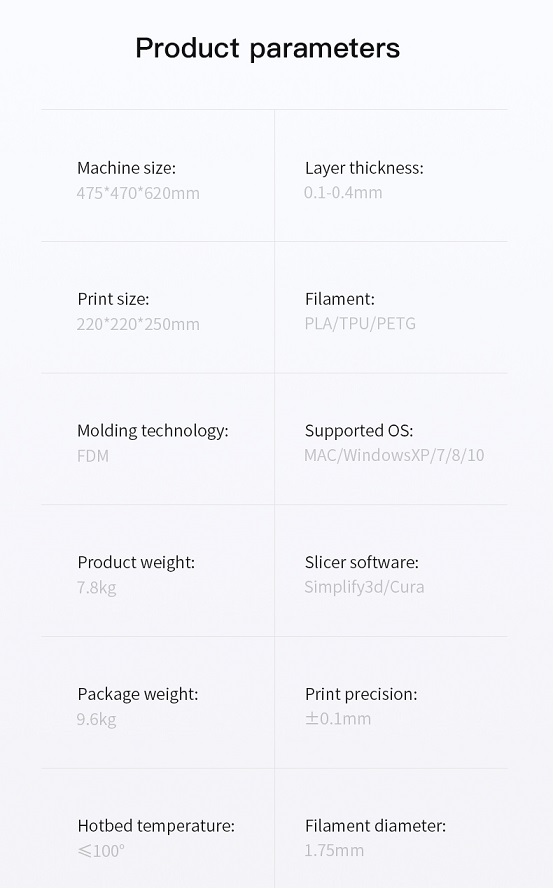Select the Layer thickness label
554x893 pixels.
(364, 168)
